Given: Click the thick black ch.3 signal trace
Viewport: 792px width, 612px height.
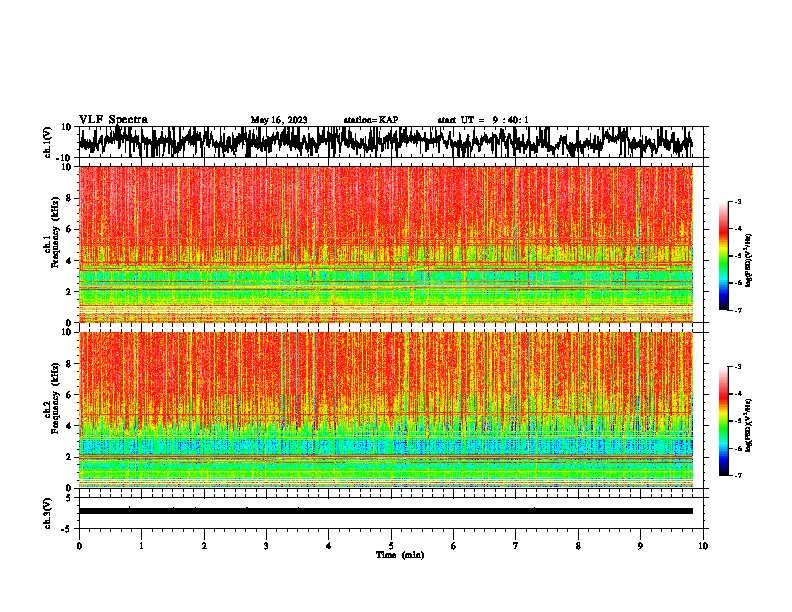Looking at the screenshot, I should (x=385, y=511).
